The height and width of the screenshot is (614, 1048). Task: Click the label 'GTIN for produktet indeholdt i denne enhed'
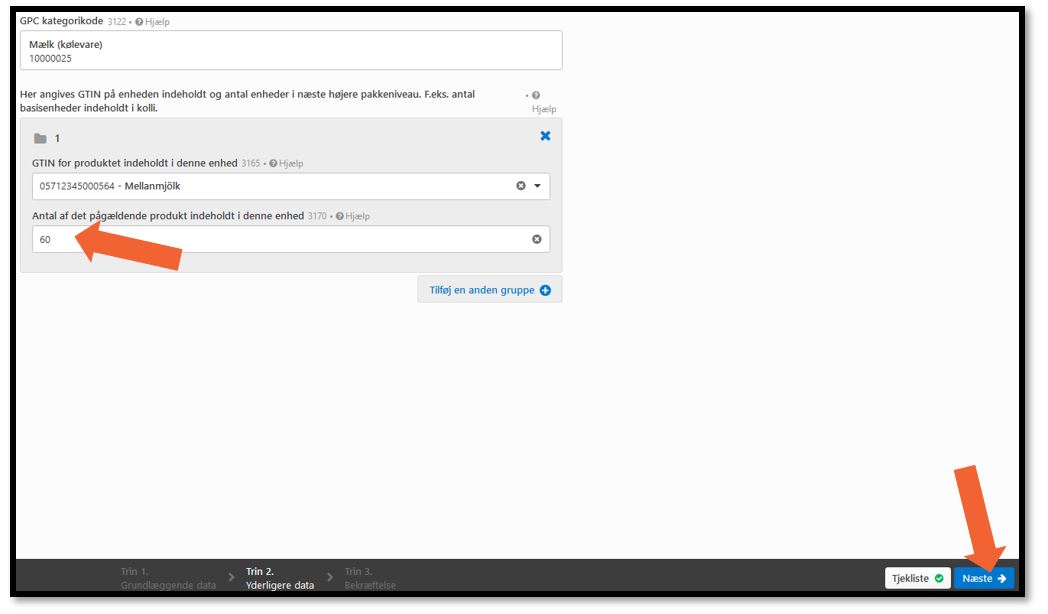(134, 163)
